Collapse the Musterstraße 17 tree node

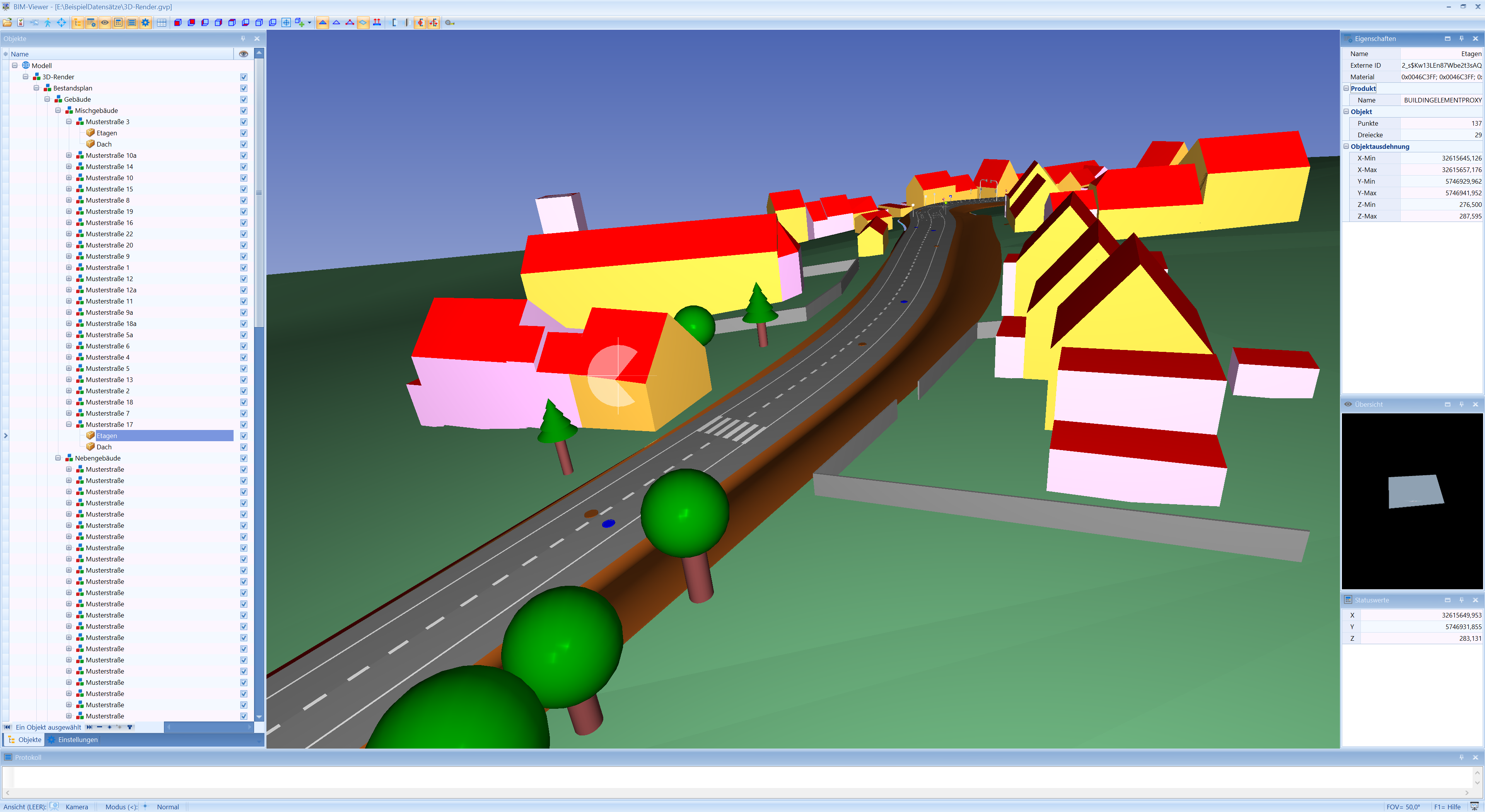pos(68,424)
